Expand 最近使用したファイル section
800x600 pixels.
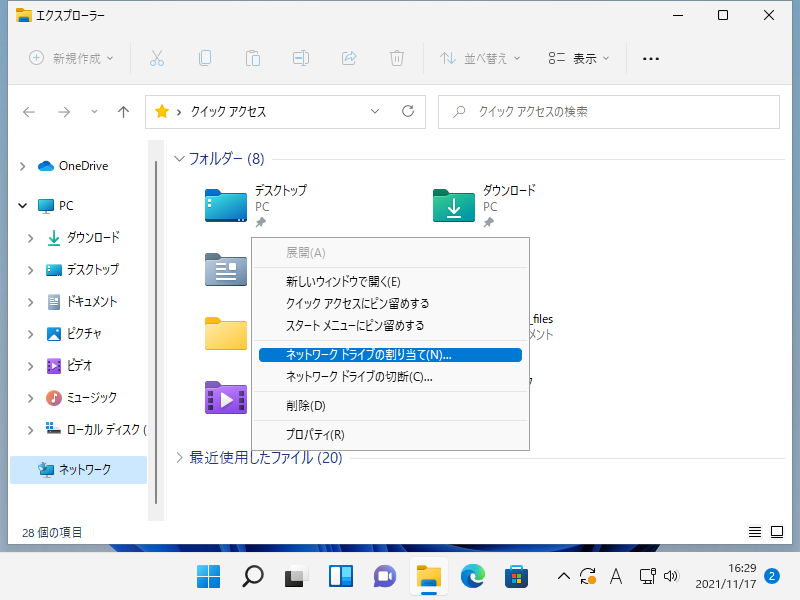point(180,458)
